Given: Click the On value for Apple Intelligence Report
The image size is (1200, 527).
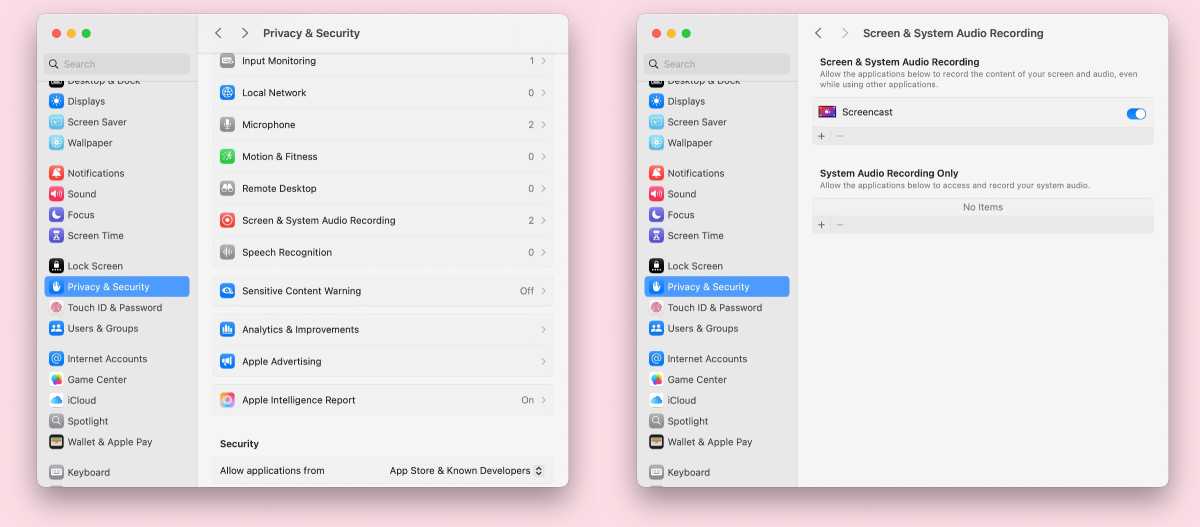Looking at the screenshot, I should tap(528, 400).
